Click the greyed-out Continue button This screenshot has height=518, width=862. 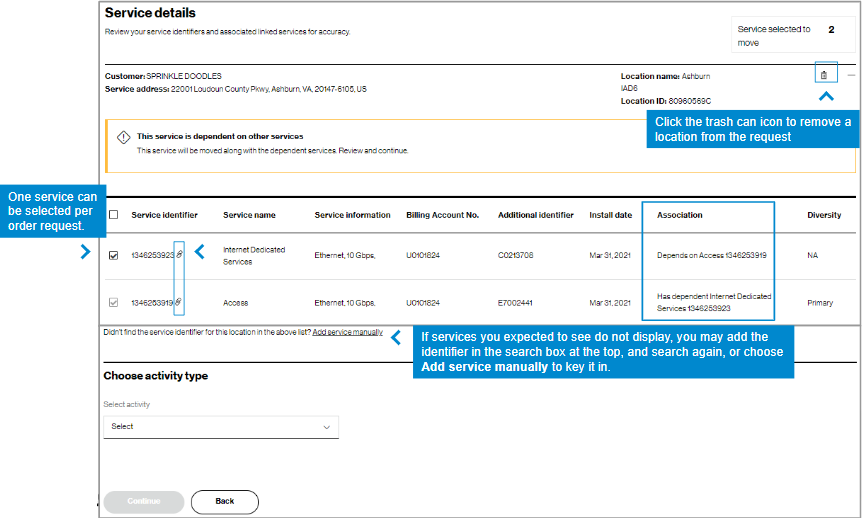tap(143, 502)
